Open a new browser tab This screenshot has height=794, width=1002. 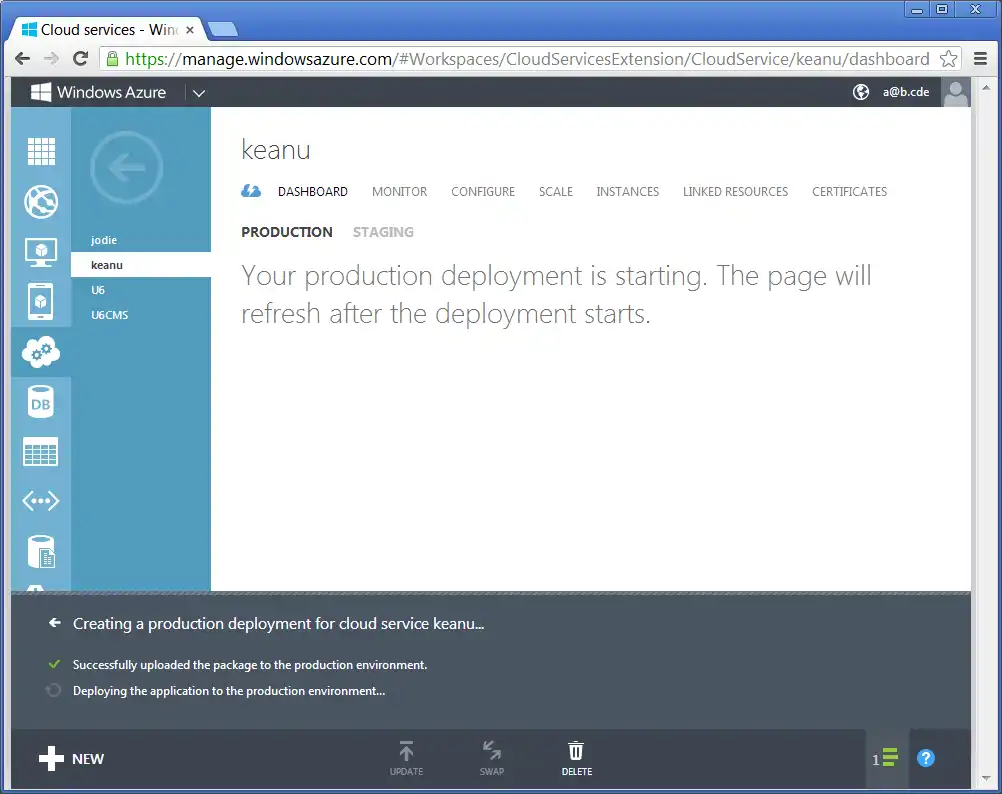[x=223, y=29]
